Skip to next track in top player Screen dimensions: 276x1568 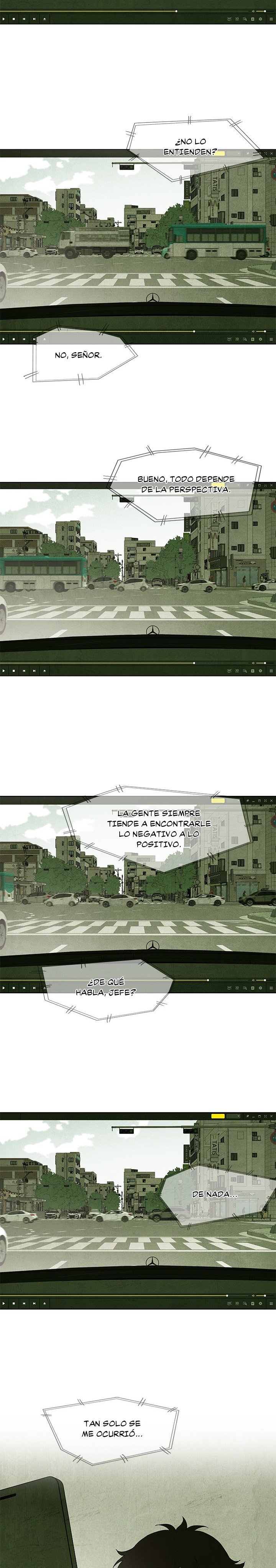(x=34, y=20)
